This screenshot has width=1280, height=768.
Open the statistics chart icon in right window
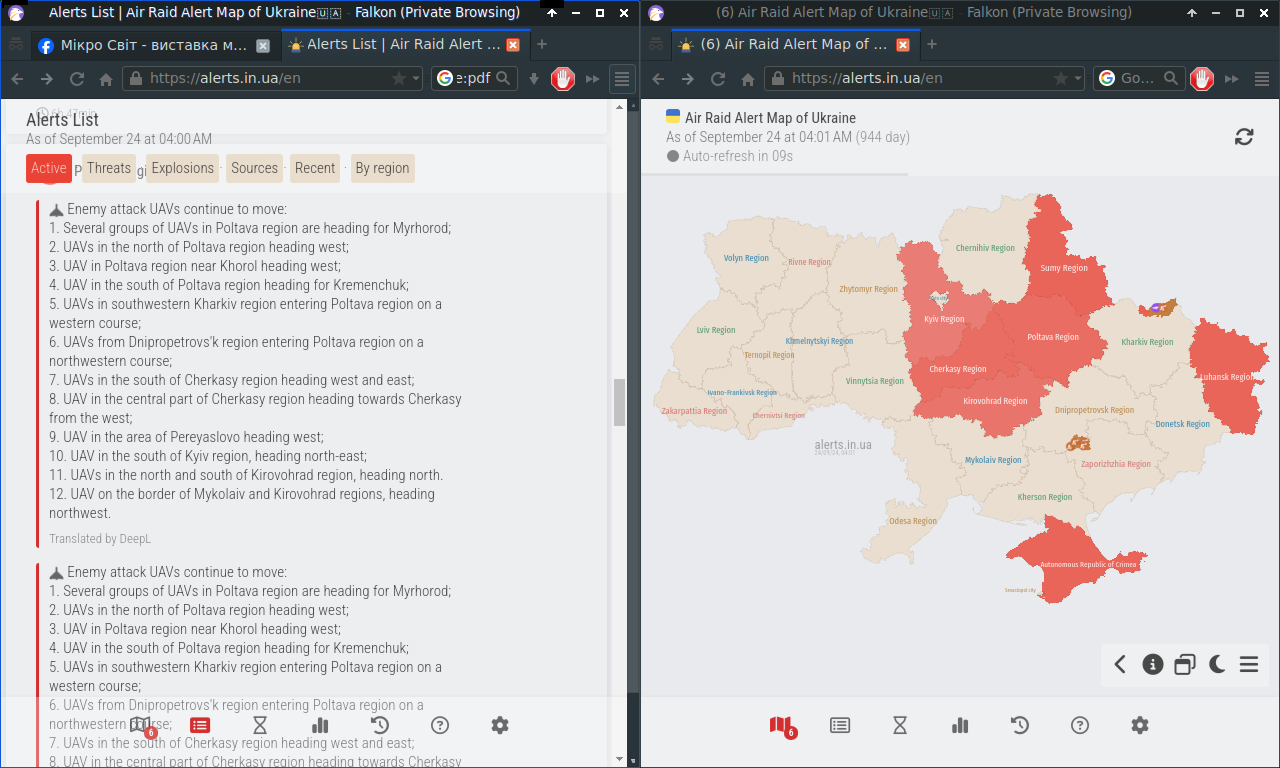[x=960, y=726]
